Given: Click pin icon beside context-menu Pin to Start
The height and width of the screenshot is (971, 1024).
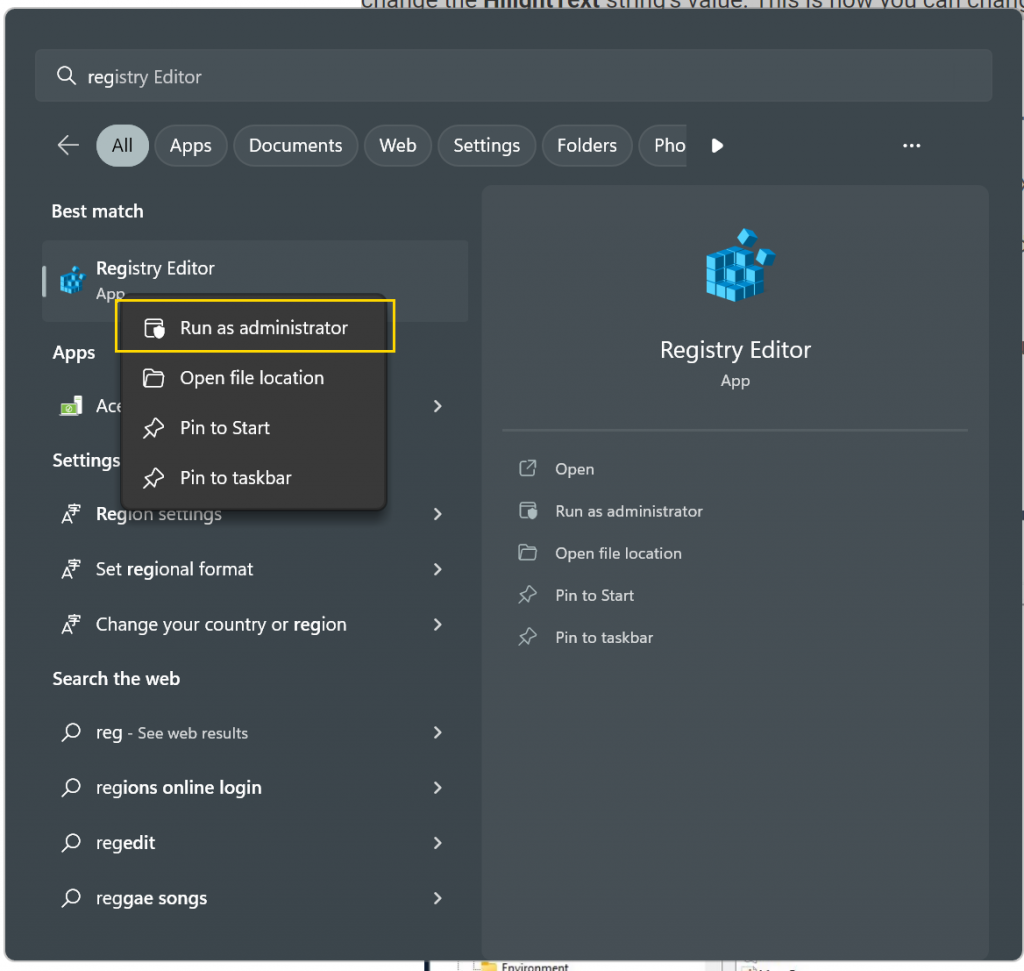Looking at the screenshot, I should tap(153, 428).
